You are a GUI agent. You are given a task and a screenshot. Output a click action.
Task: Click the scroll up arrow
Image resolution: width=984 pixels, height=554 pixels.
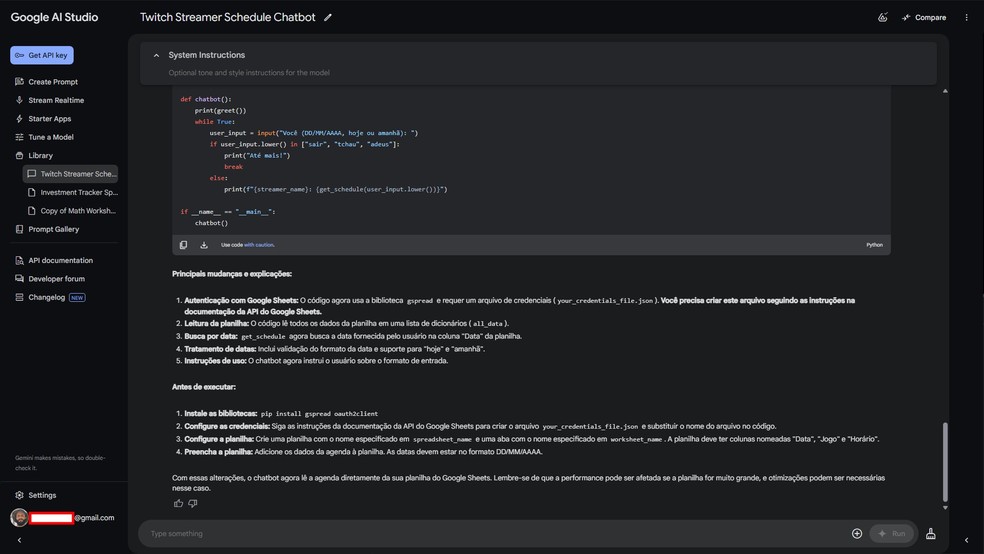tap(945, 91)
